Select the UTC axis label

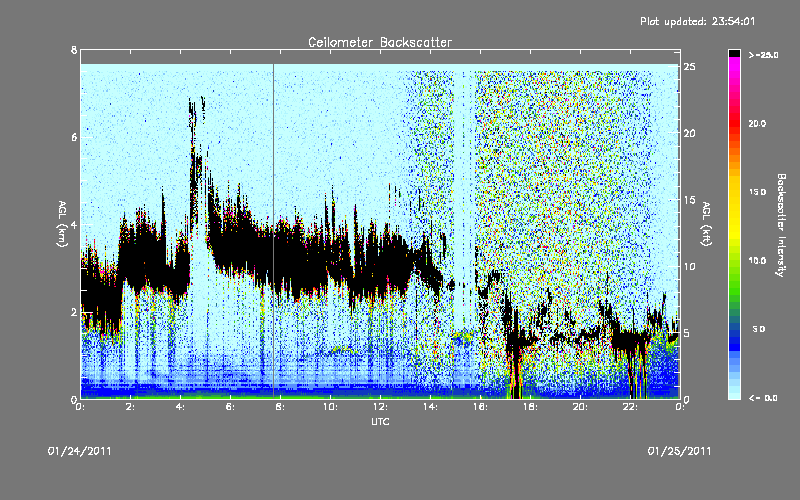coord(380,421)
